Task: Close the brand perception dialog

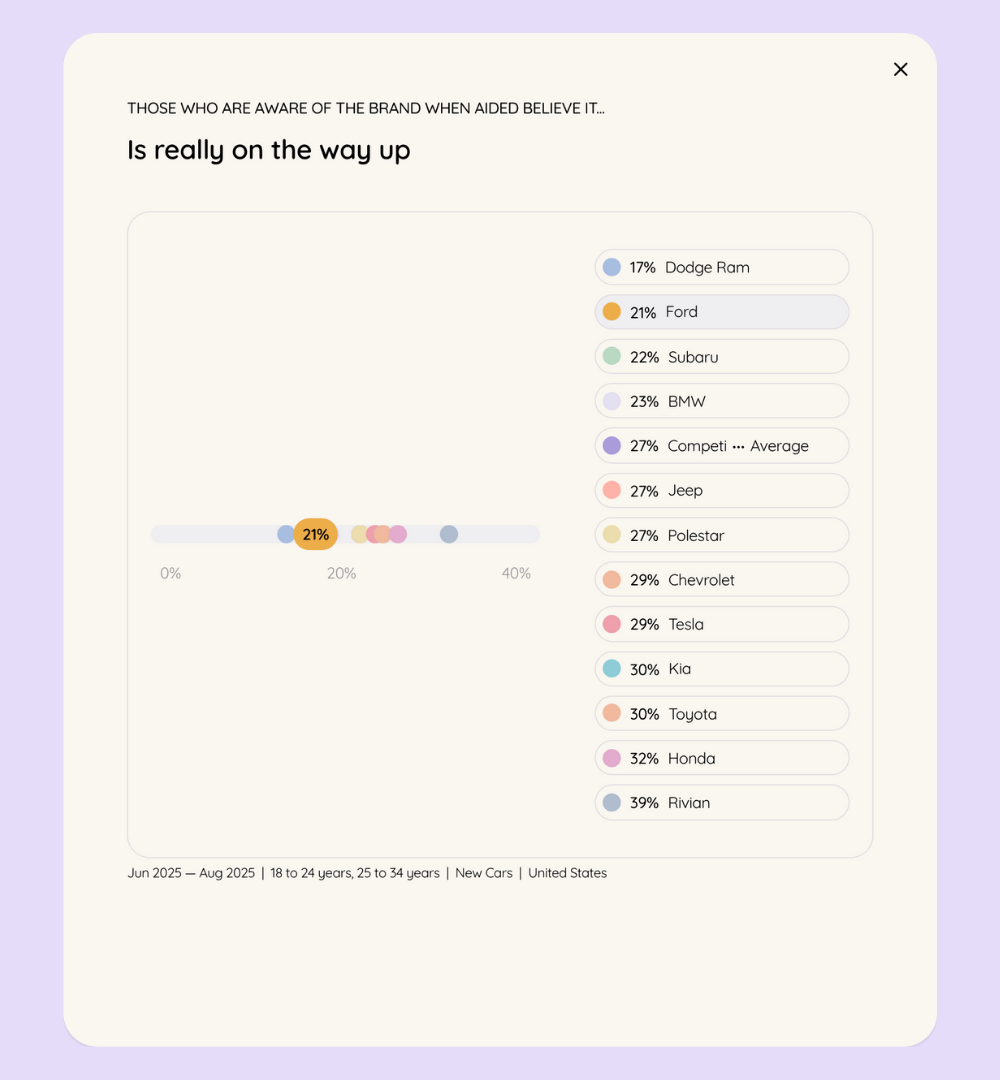Action: tap(900, 69)
